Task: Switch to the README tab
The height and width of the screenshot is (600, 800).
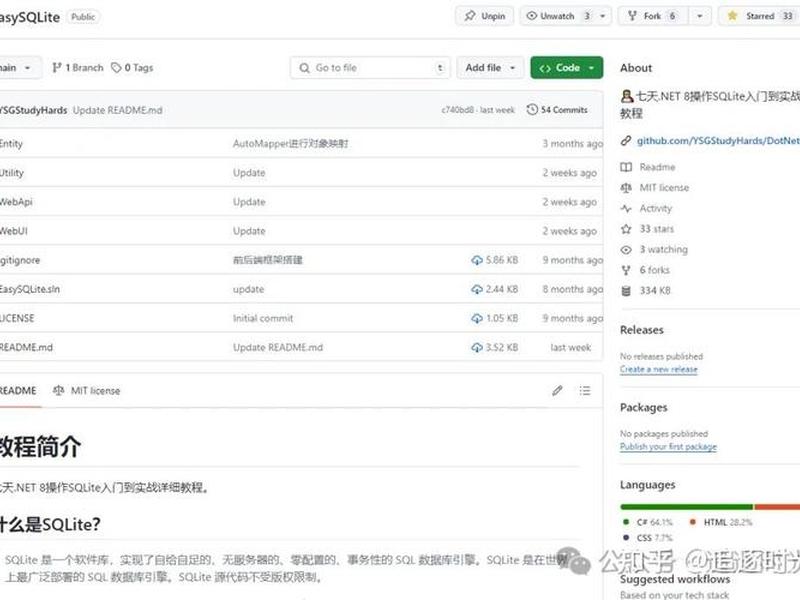Action: (18, 390)
